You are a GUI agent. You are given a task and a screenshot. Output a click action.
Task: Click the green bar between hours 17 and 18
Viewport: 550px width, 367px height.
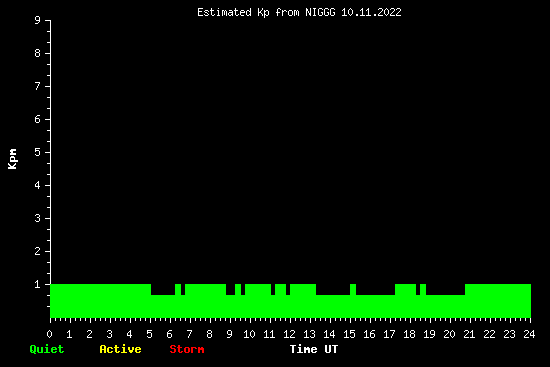[x=405, y=301]
